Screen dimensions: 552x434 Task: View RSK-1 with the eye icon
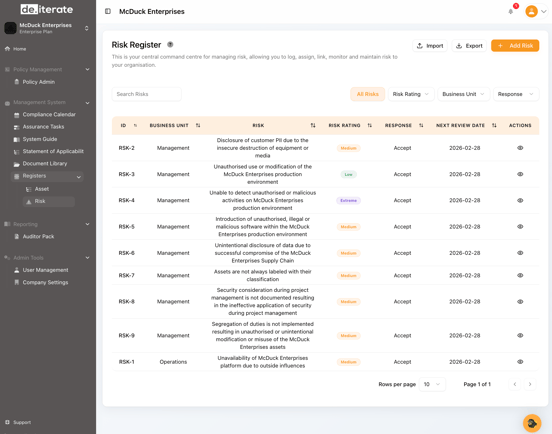pos(520,362)
